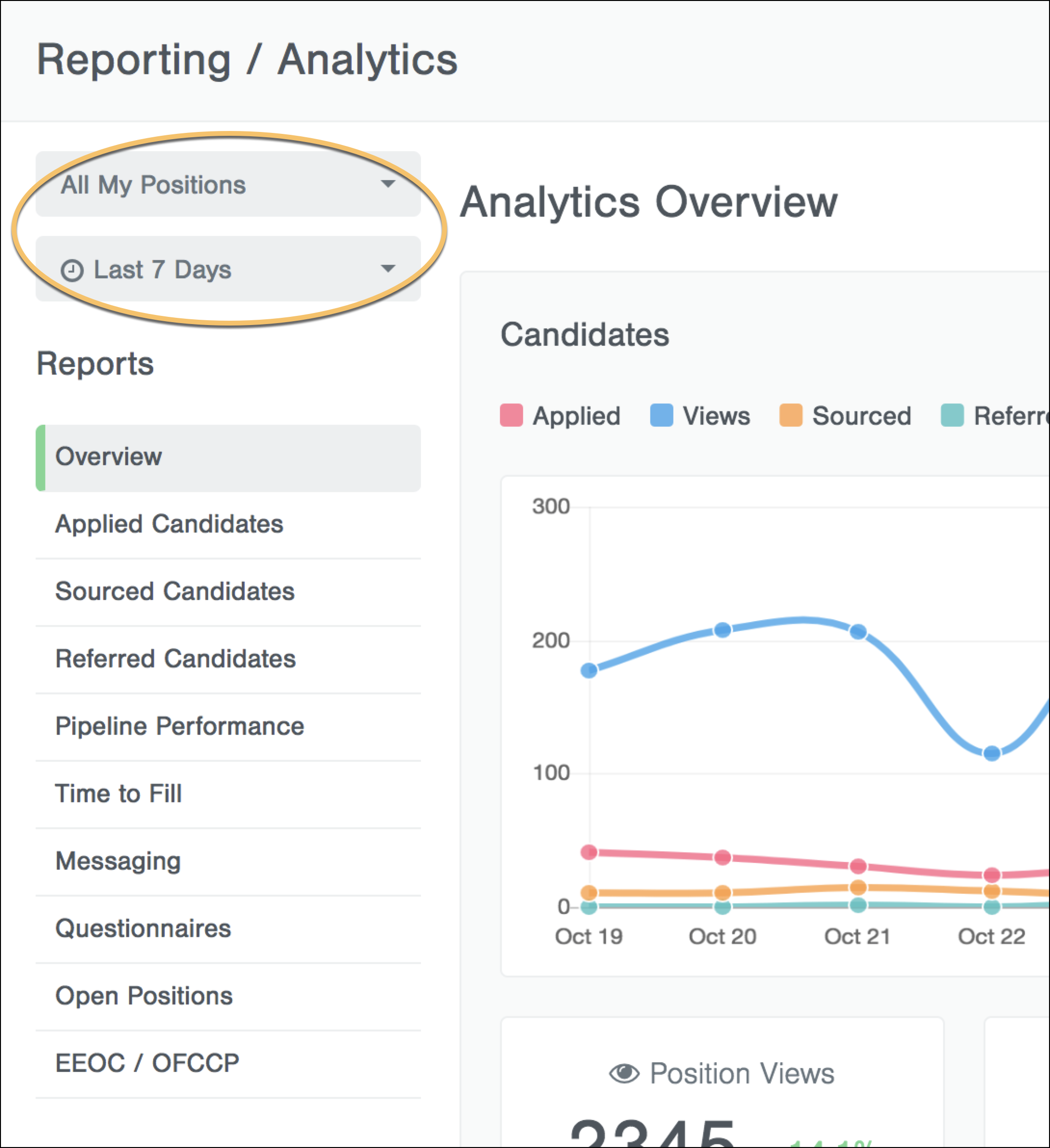Click the clock icon beside Last 7 Days
The height and width of the screenshot is (1148, 1050).
[x=72, y=271]
